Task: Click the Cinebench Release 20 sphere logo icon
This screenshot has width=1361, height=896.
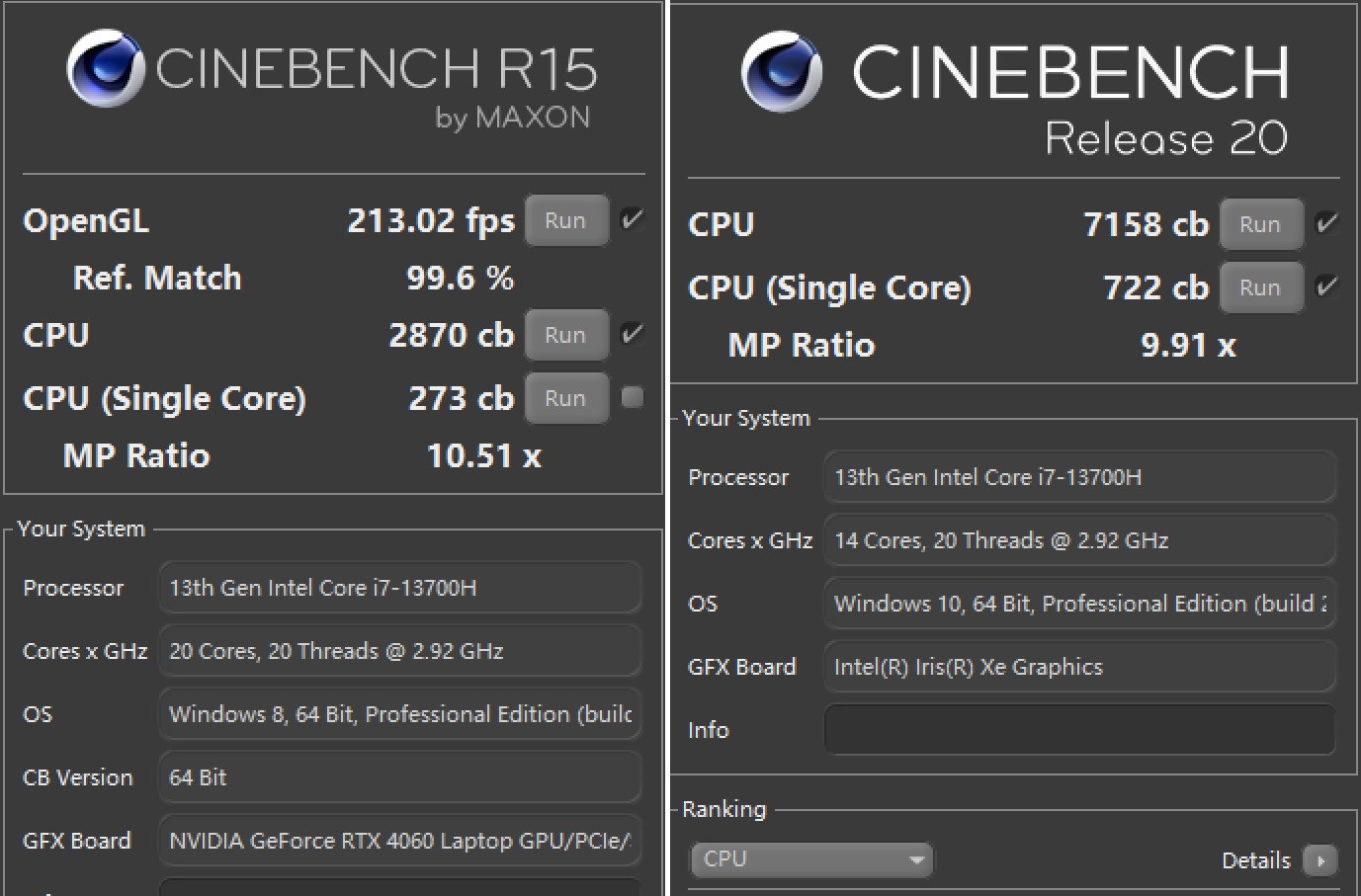Action: point(782,71)
